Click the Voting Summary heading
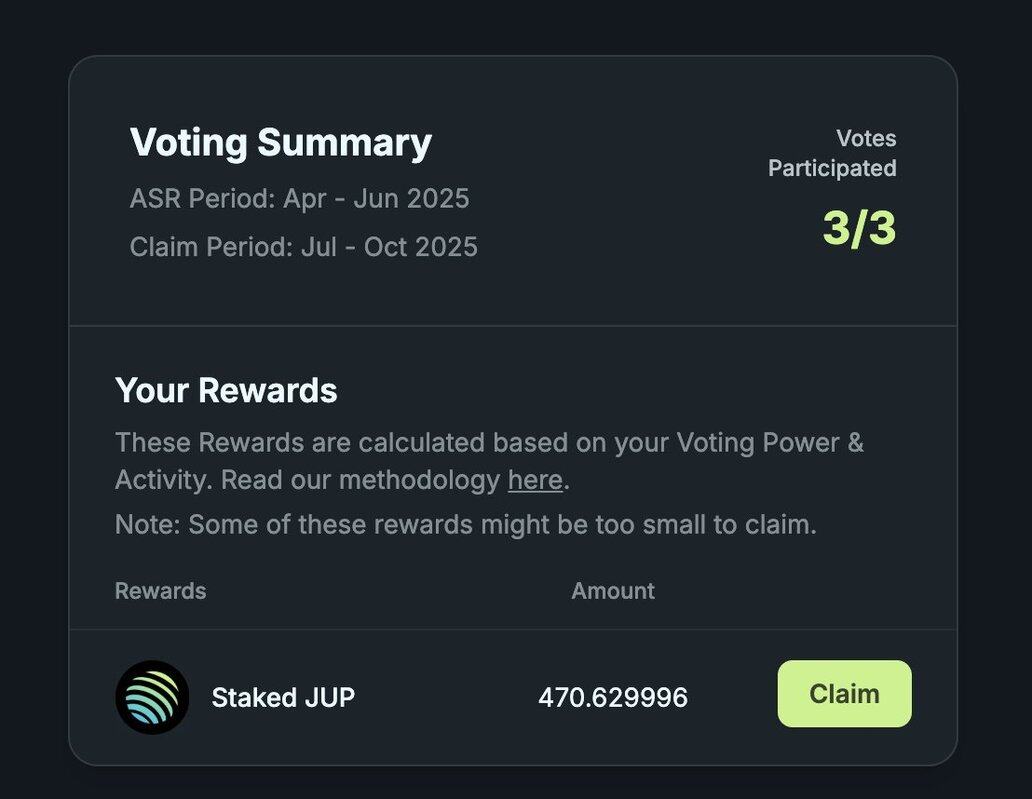 point(281,143)
